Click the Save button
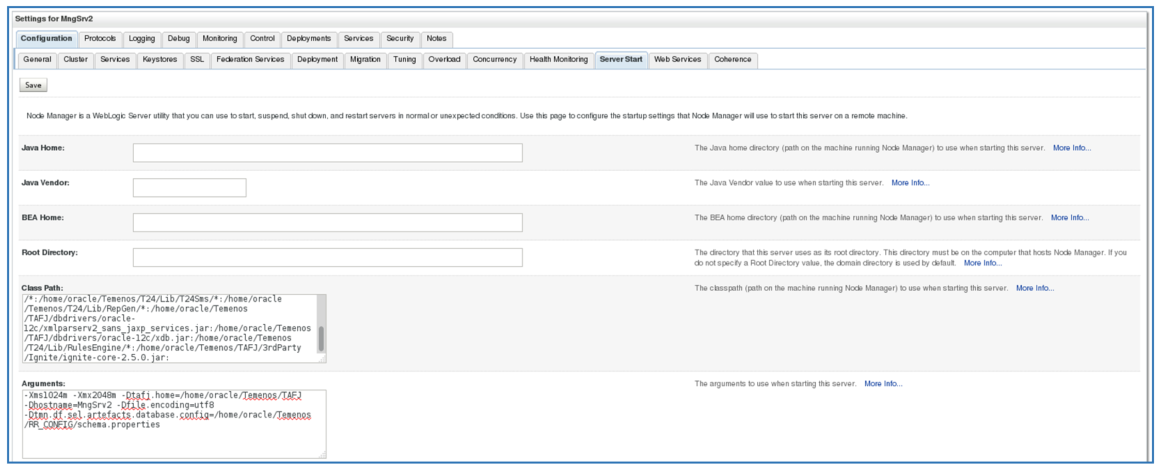The width and height of the screenshot is (1162, 469). (x=33, y=85)
